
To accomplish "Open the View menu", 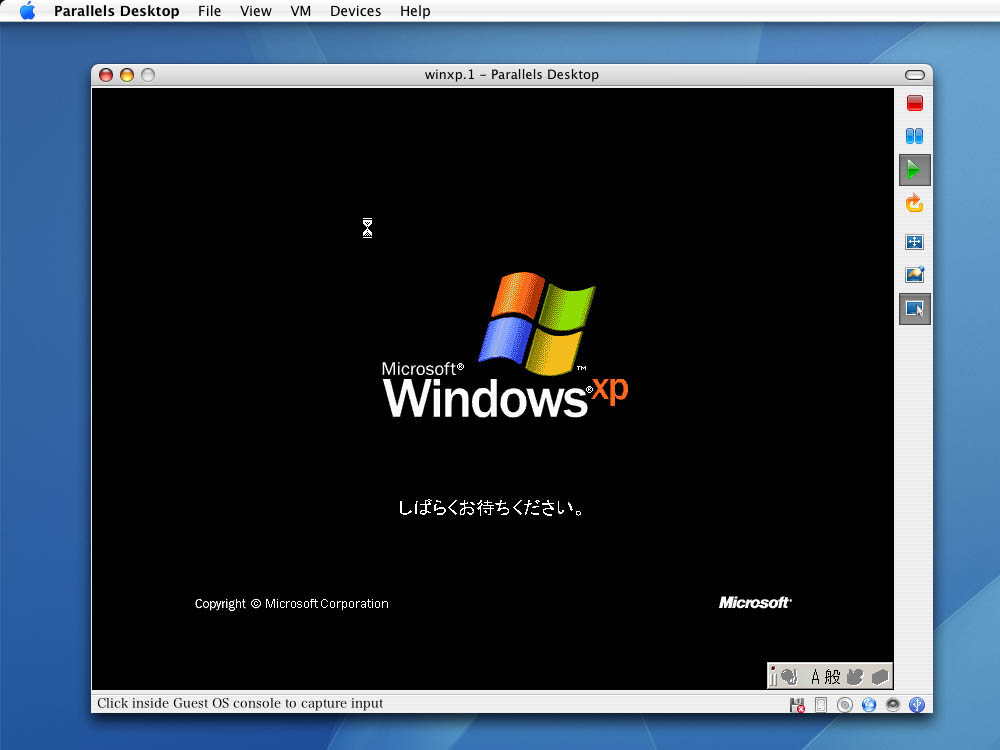I will point(256,11).
